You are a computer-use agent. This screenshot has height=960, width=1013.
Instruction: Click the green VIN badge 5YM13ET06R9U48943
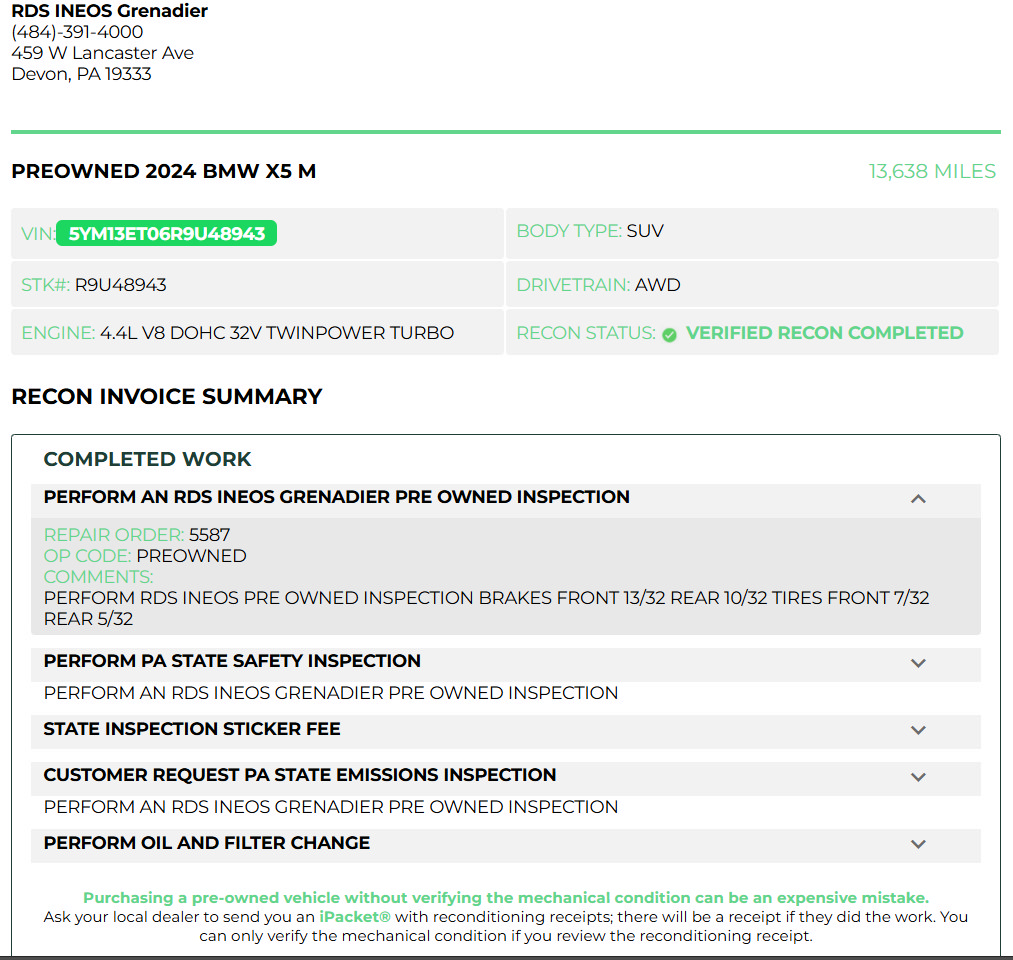pos(167,233)
